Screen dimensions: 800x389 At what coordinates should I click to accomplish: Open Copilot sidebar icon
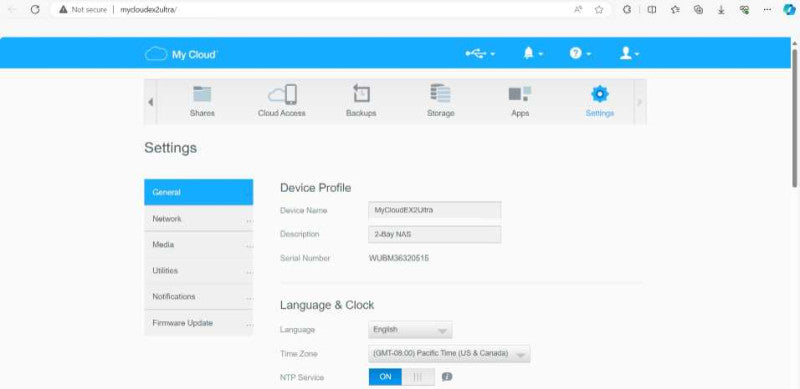point(789,10)
